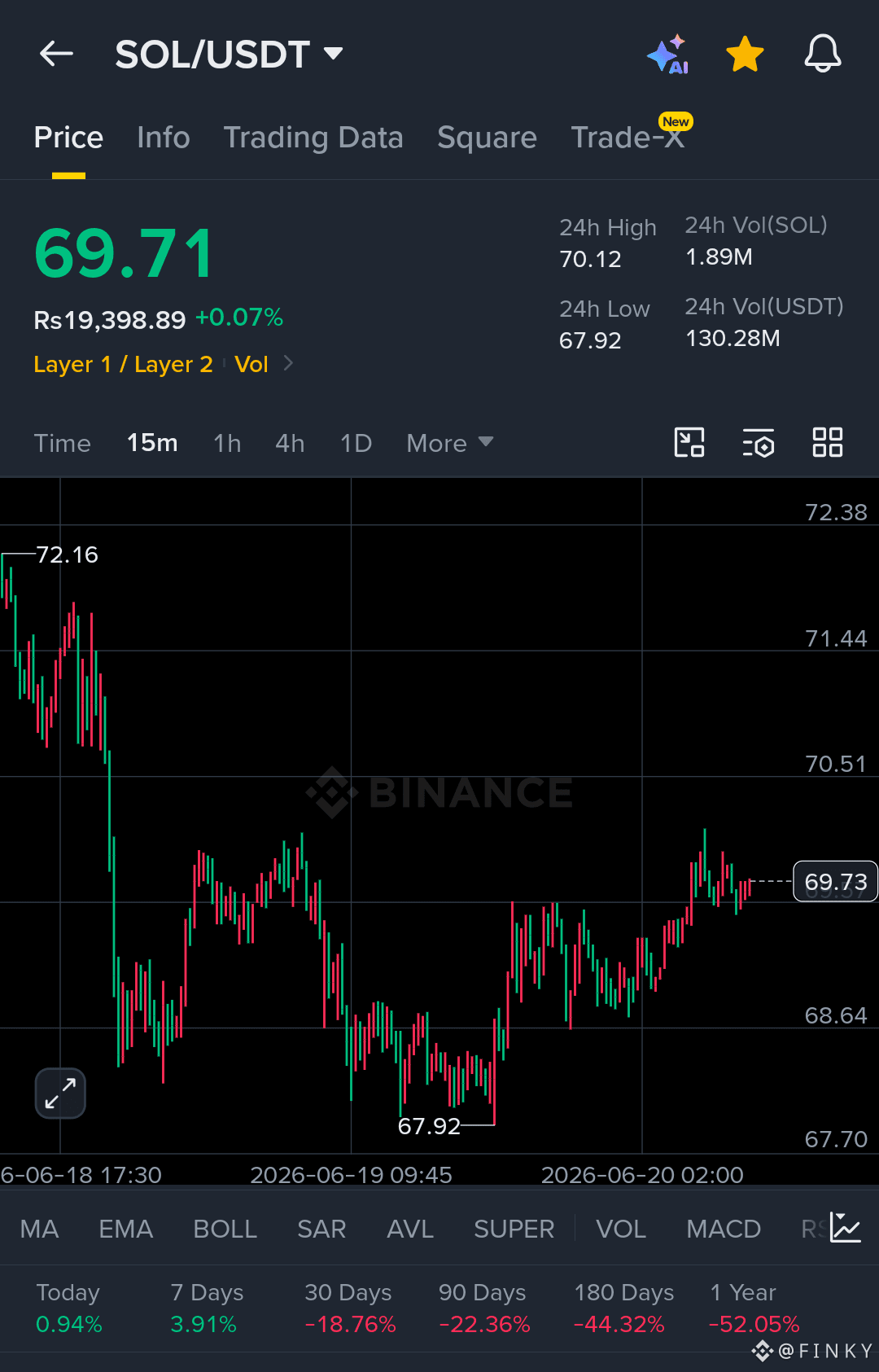Click the 24h High value 70.12
Screen dimensions: 879x1372
[590, 259]
